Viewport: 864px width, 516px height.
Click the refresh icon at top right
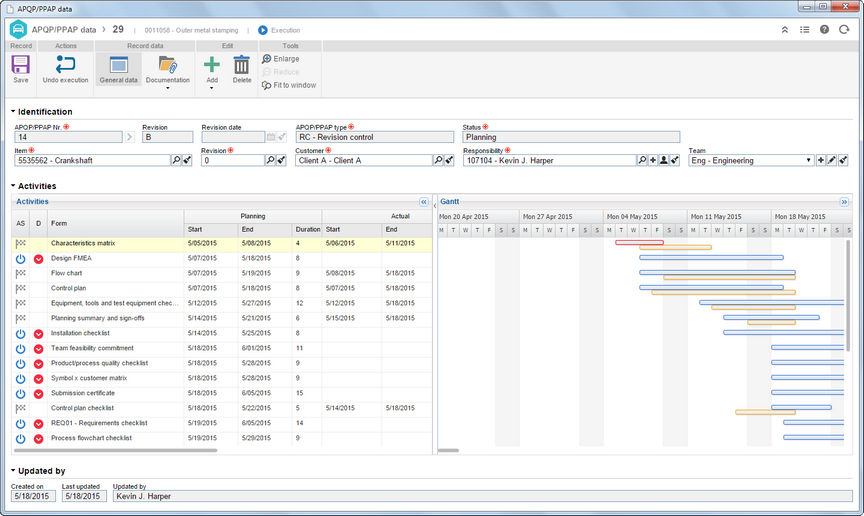click(x=844, y=30)
